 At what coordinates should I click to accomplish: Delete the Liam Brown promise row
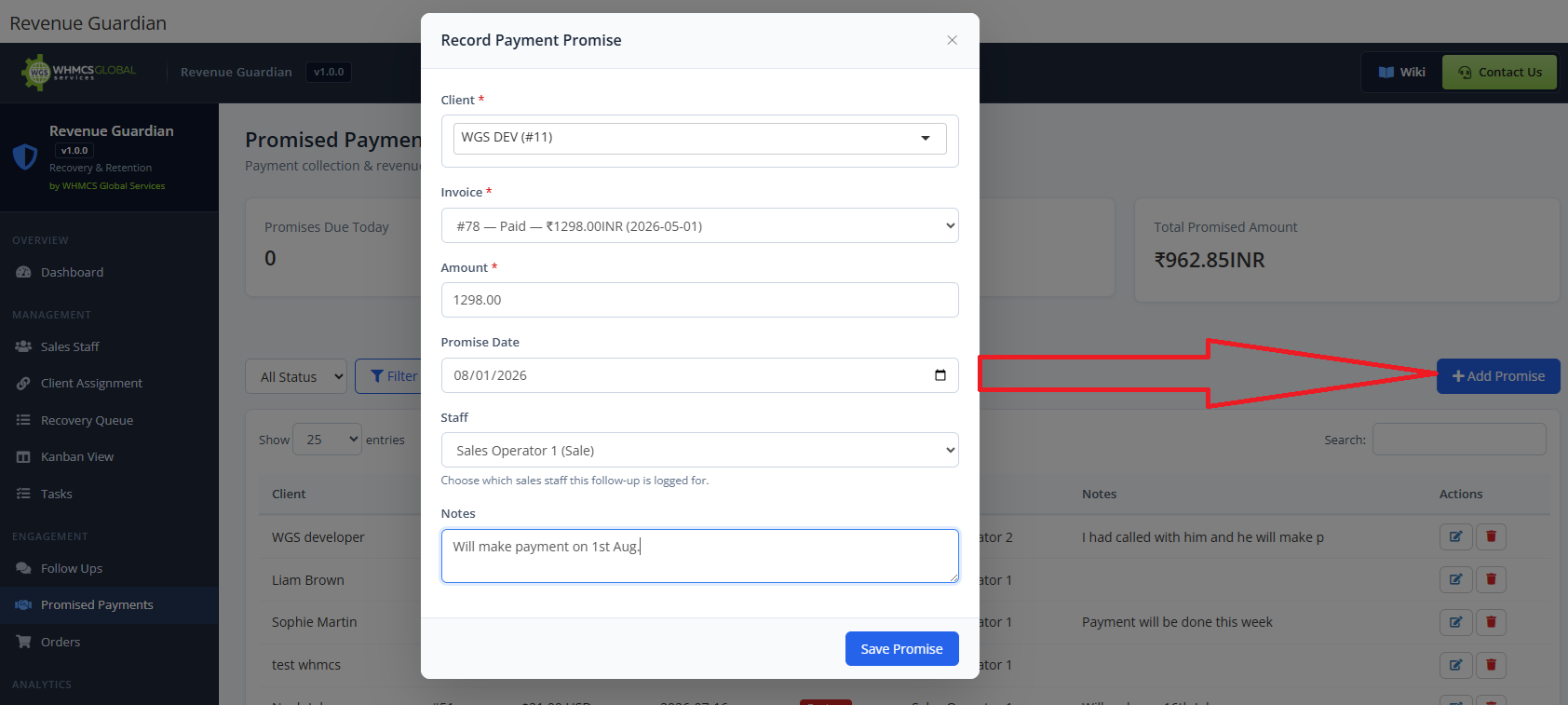[x=1491, y=579]
